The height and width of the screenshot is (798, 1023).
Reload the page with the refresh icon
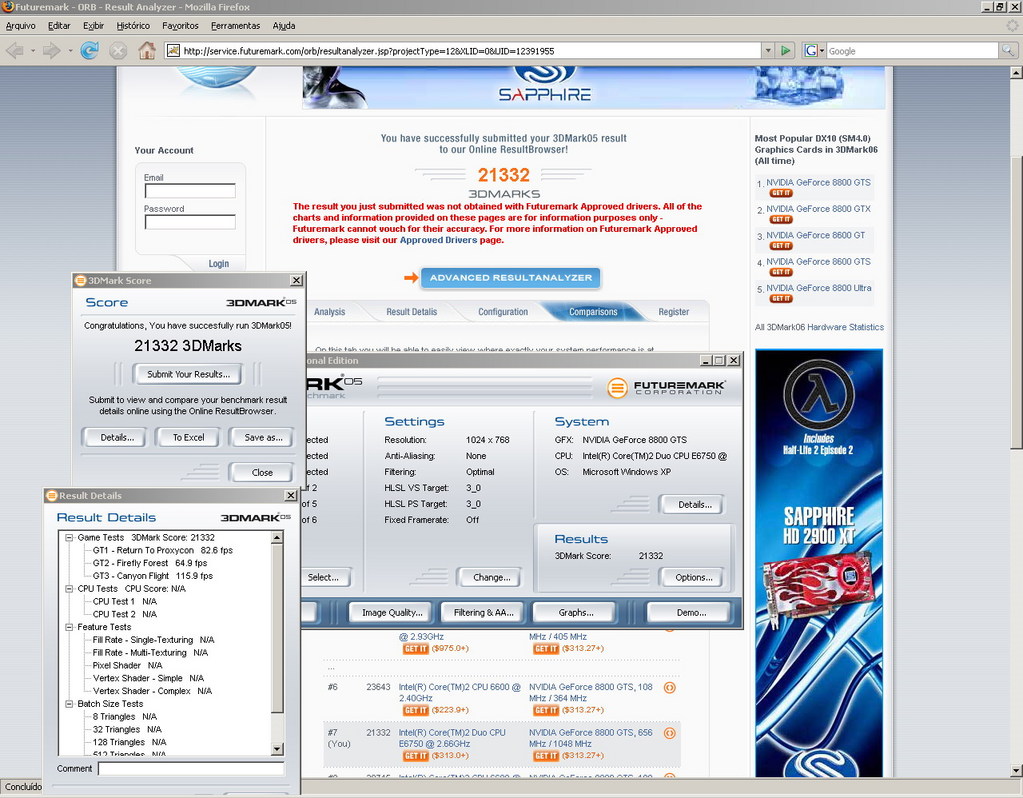[89, 50]
